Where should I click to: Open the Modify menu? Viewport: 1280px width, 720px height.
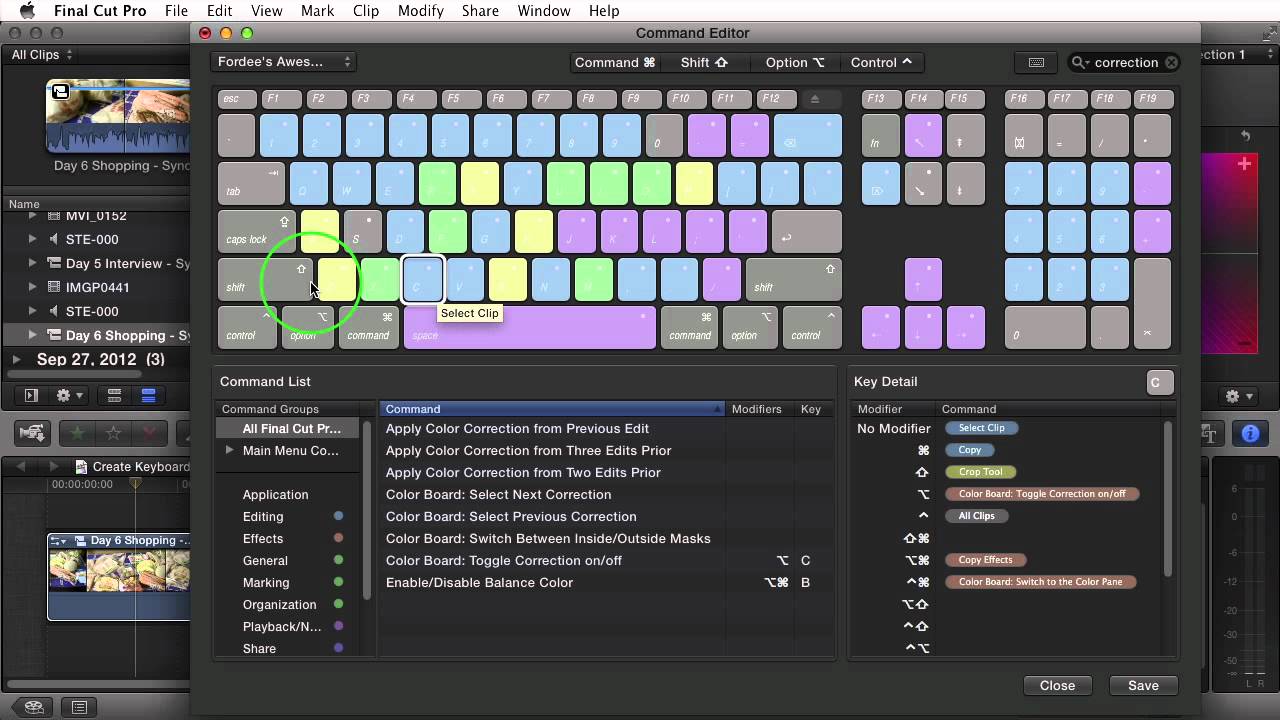point(420,11)
